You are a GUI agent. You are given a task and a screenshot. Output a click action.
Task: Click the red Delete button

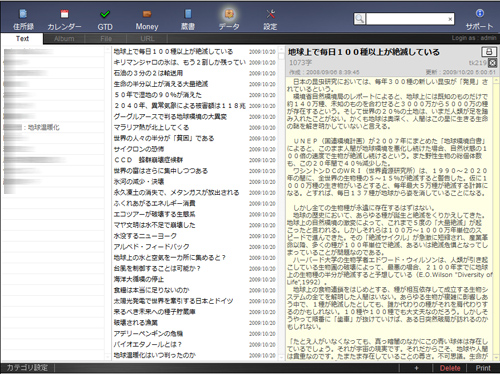point(450,368)
